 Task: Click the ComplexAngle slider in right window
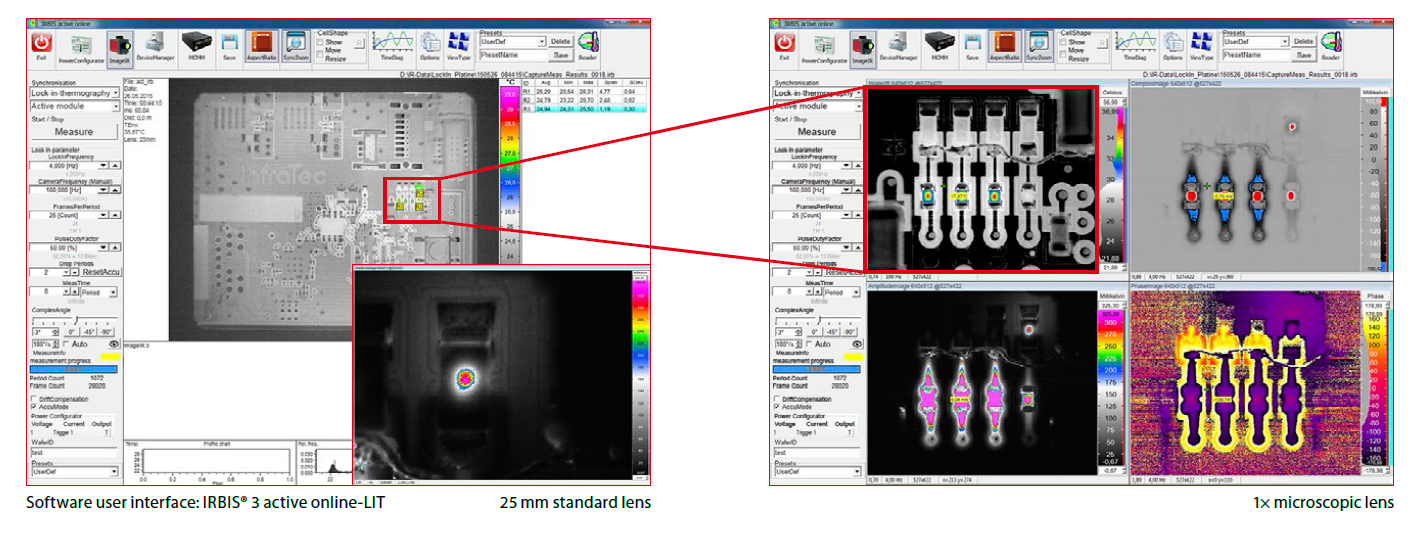click(x=817, y=320)
